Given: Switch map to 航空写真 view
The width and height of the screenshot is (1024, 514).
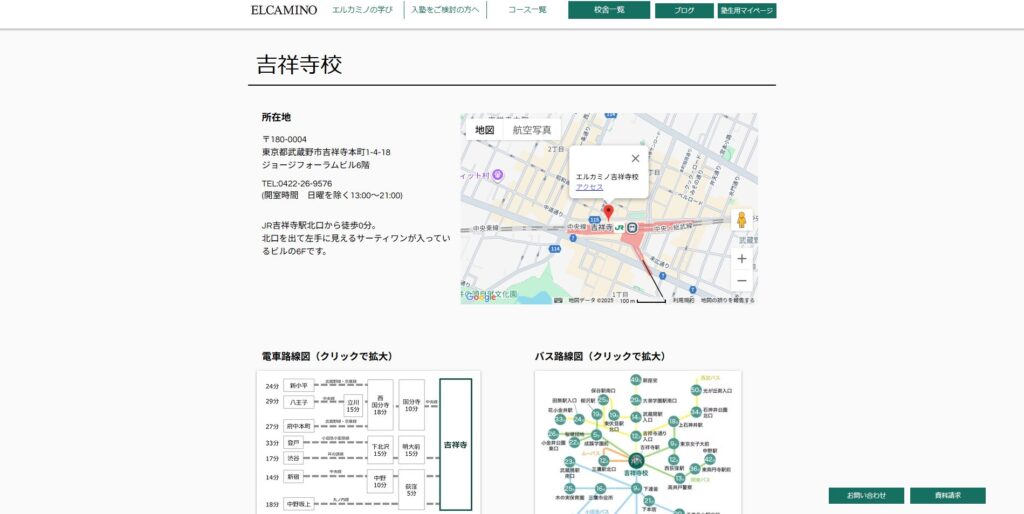Looking at the screenshot, I should click(532, 129).
